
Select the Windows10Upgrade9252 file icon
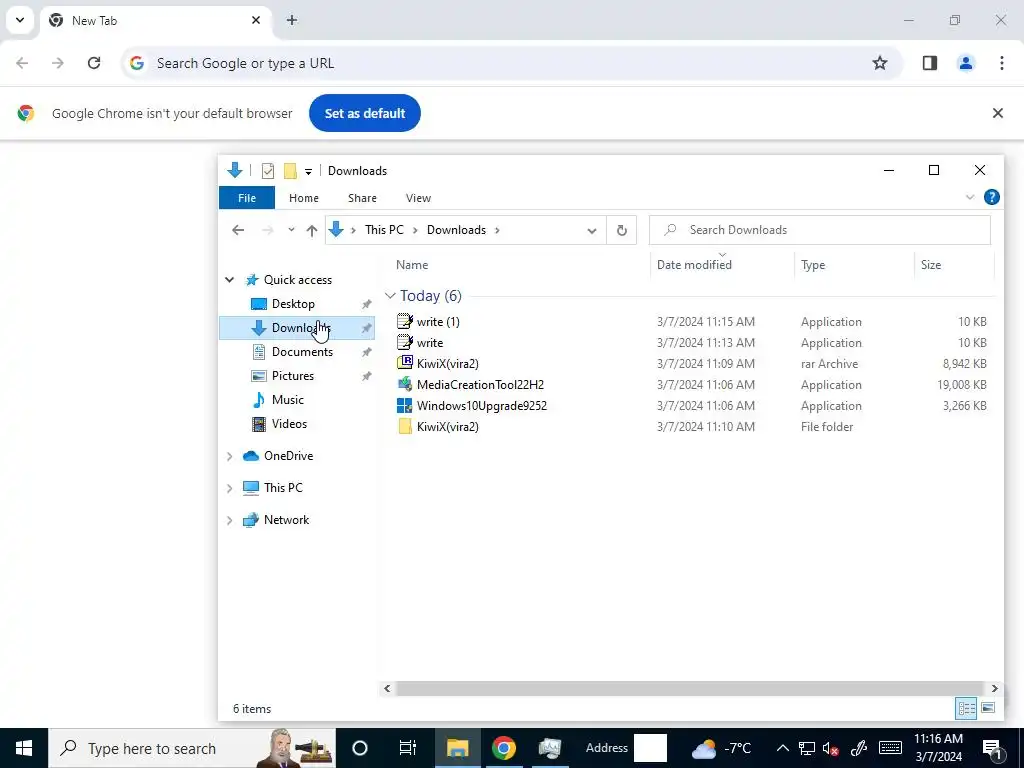404,406
